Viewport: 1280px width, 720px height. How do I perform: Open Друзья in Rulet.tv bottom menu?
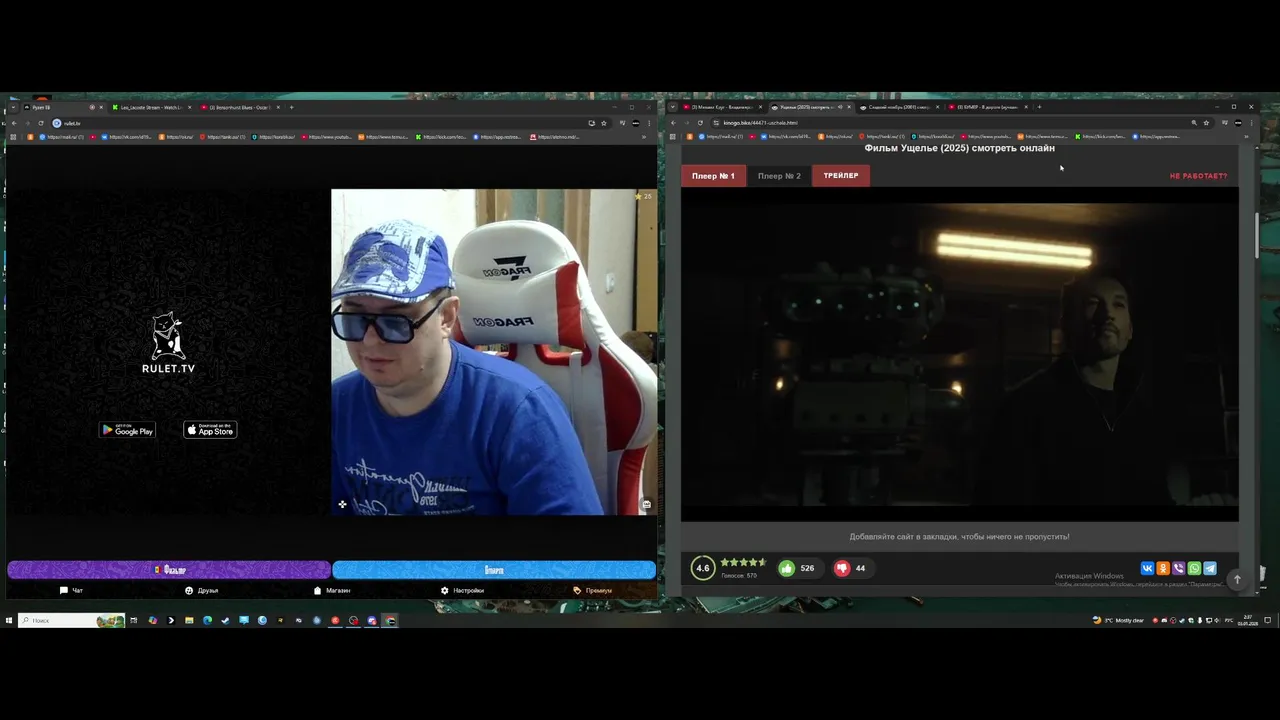point(201,590)
